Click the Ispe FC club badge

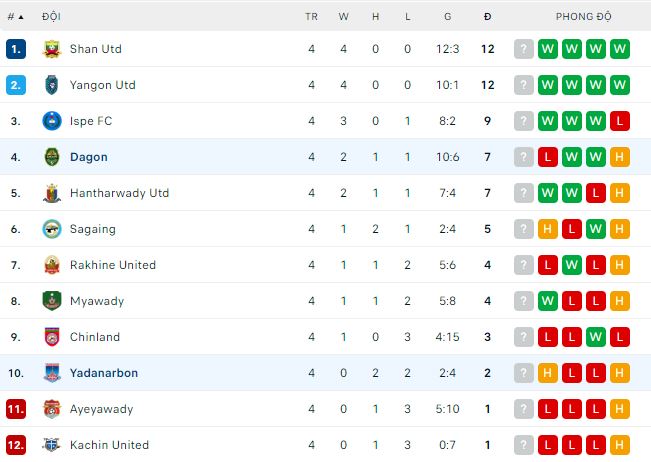(52, 121)
